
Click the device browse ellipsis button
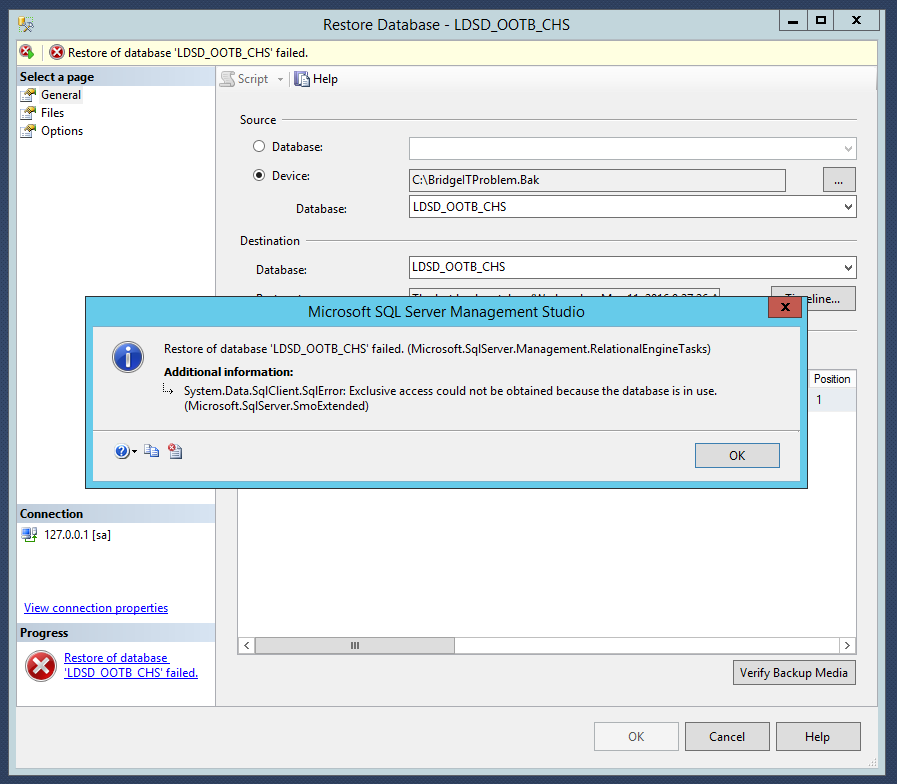pos(839,179)
